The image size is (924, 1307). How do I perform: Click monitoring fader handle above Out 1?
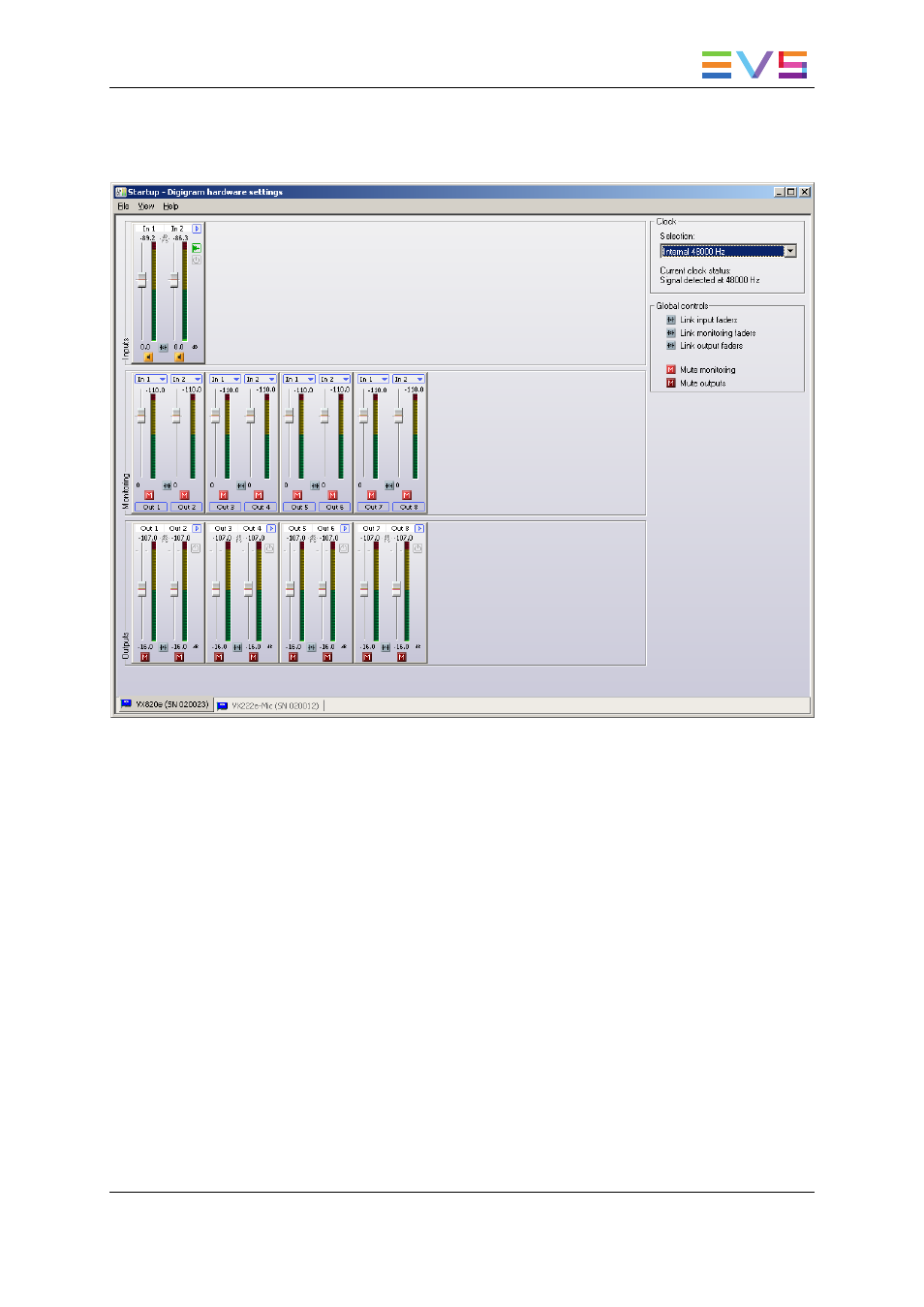[140, 416]
